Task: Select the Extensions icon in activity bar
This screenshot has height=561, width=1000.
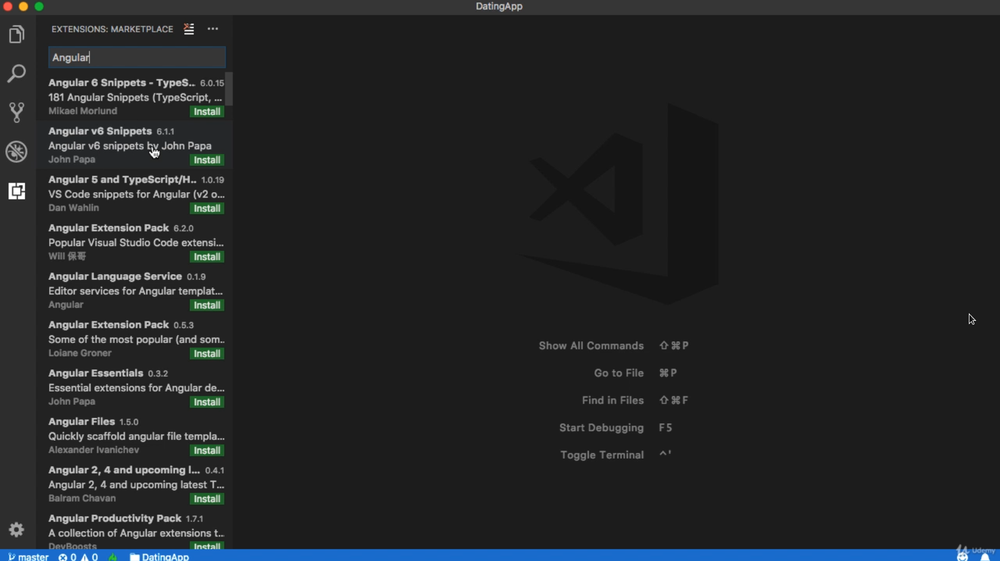Action: 17,191
